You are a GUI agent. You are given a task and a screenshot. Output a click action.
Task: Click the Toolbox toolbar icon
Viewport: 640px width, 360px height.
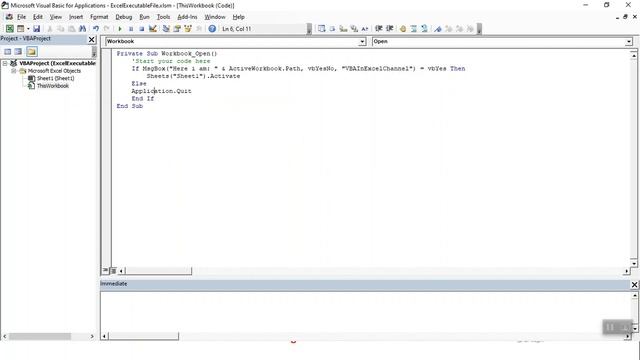click(x=199, y=29)
